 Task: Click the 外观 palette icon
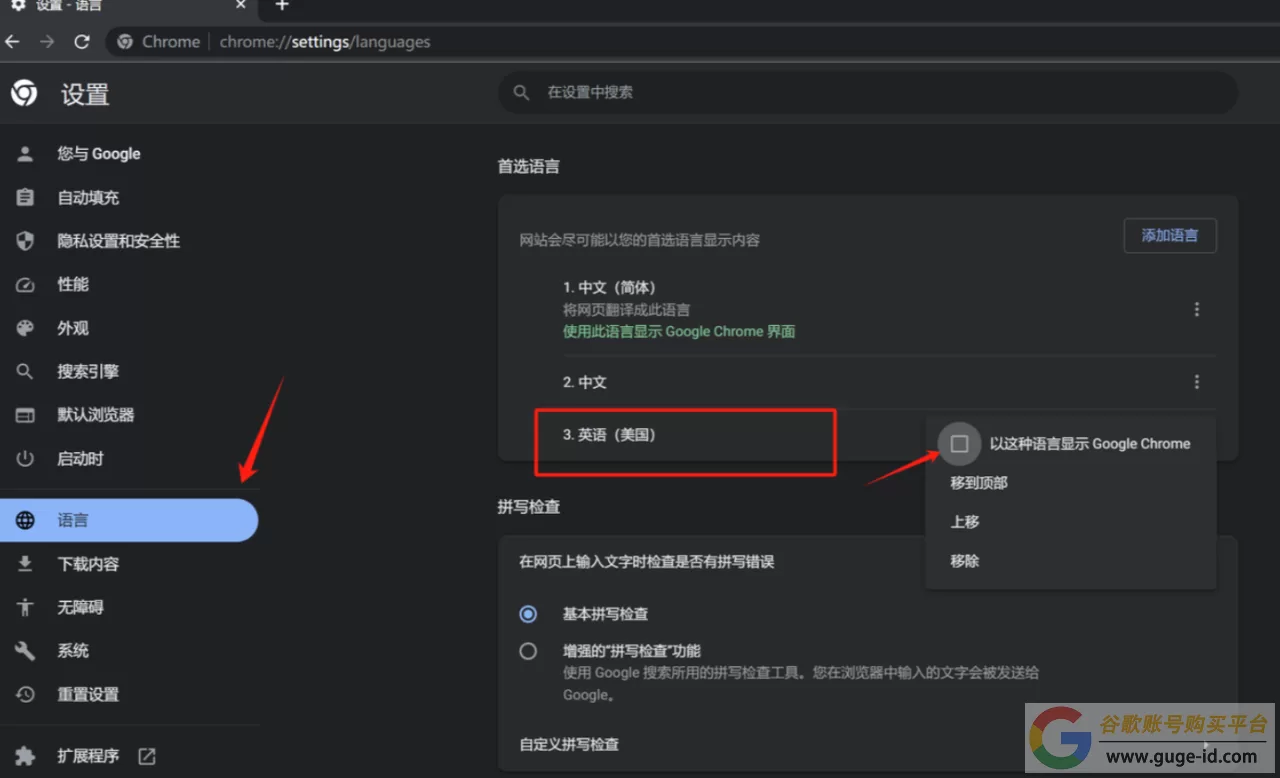click(25, 328)
